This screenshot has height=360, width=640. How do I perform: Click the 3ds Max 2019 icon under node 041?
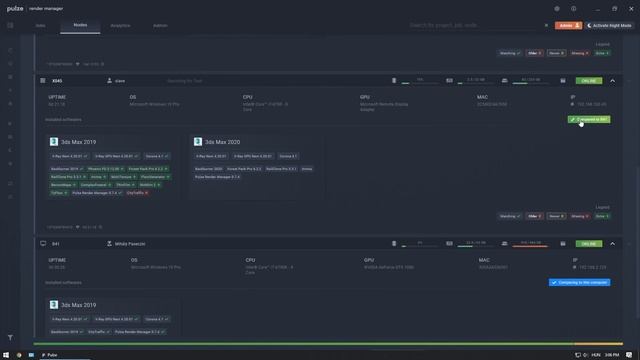[x=54, y=304]
